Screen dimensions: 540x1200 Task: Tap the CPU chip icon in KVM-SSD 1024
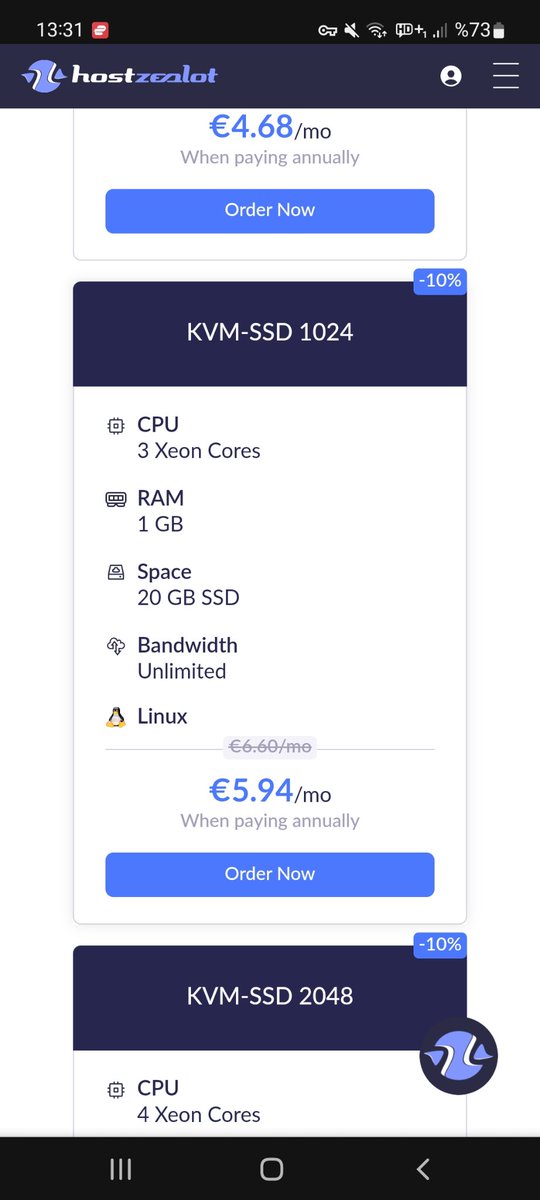(116, 425)
